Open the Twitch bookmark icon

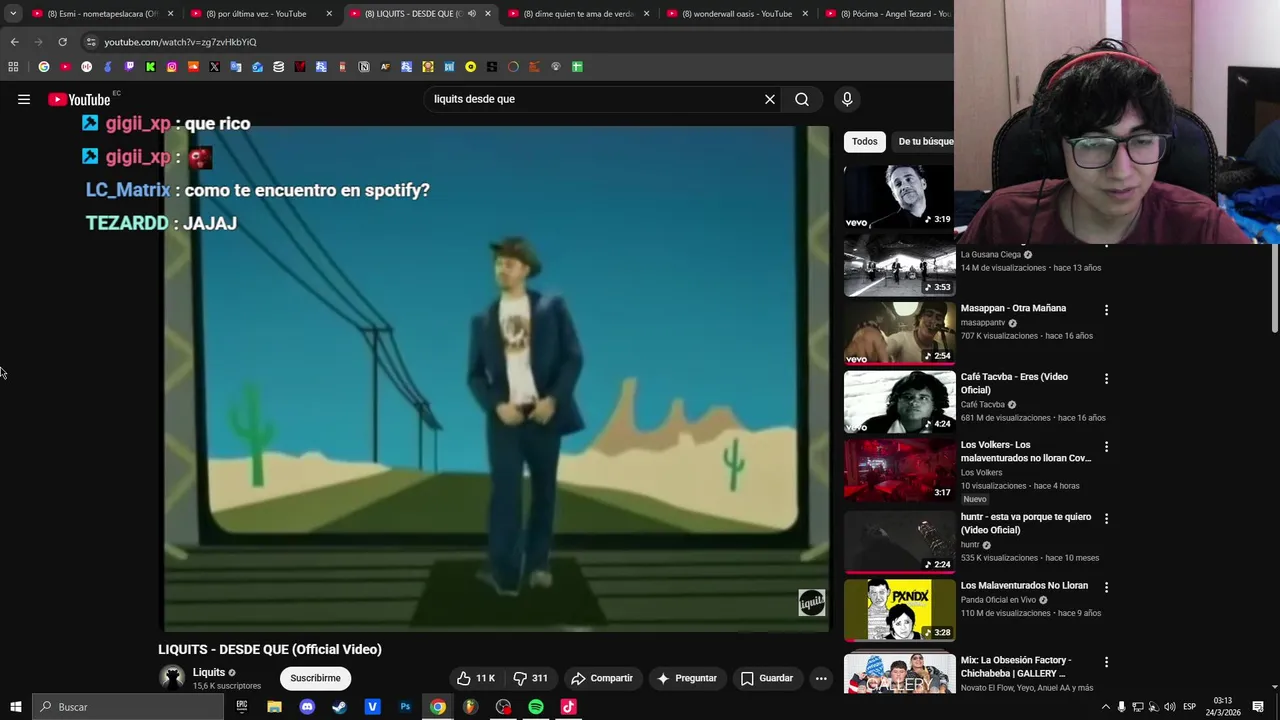click(x=129, y=67)
